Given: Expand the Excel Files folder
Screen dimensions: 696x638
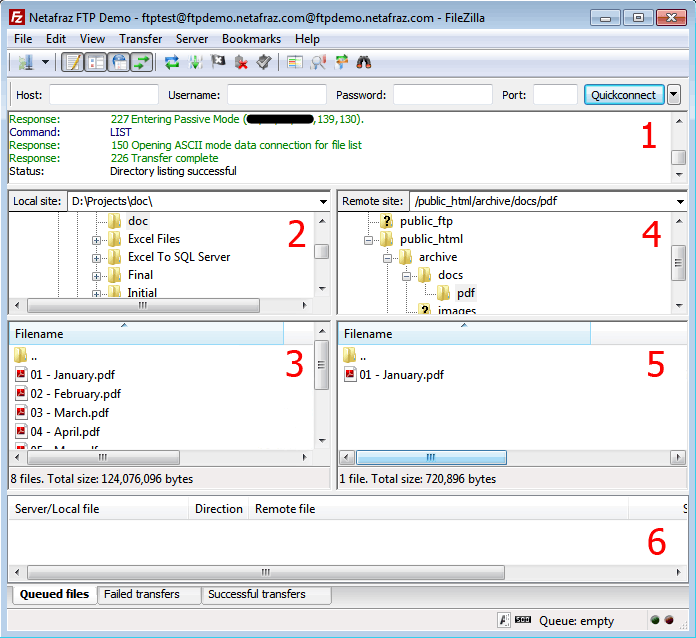Looking at the screenshot, I should tap(96, 240).
